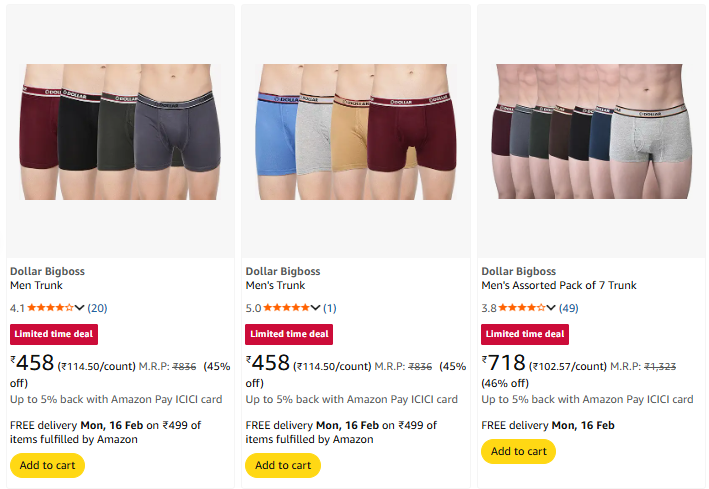
Task: Open the 'Men's Trunk' product title link
Action: [275, 286]
